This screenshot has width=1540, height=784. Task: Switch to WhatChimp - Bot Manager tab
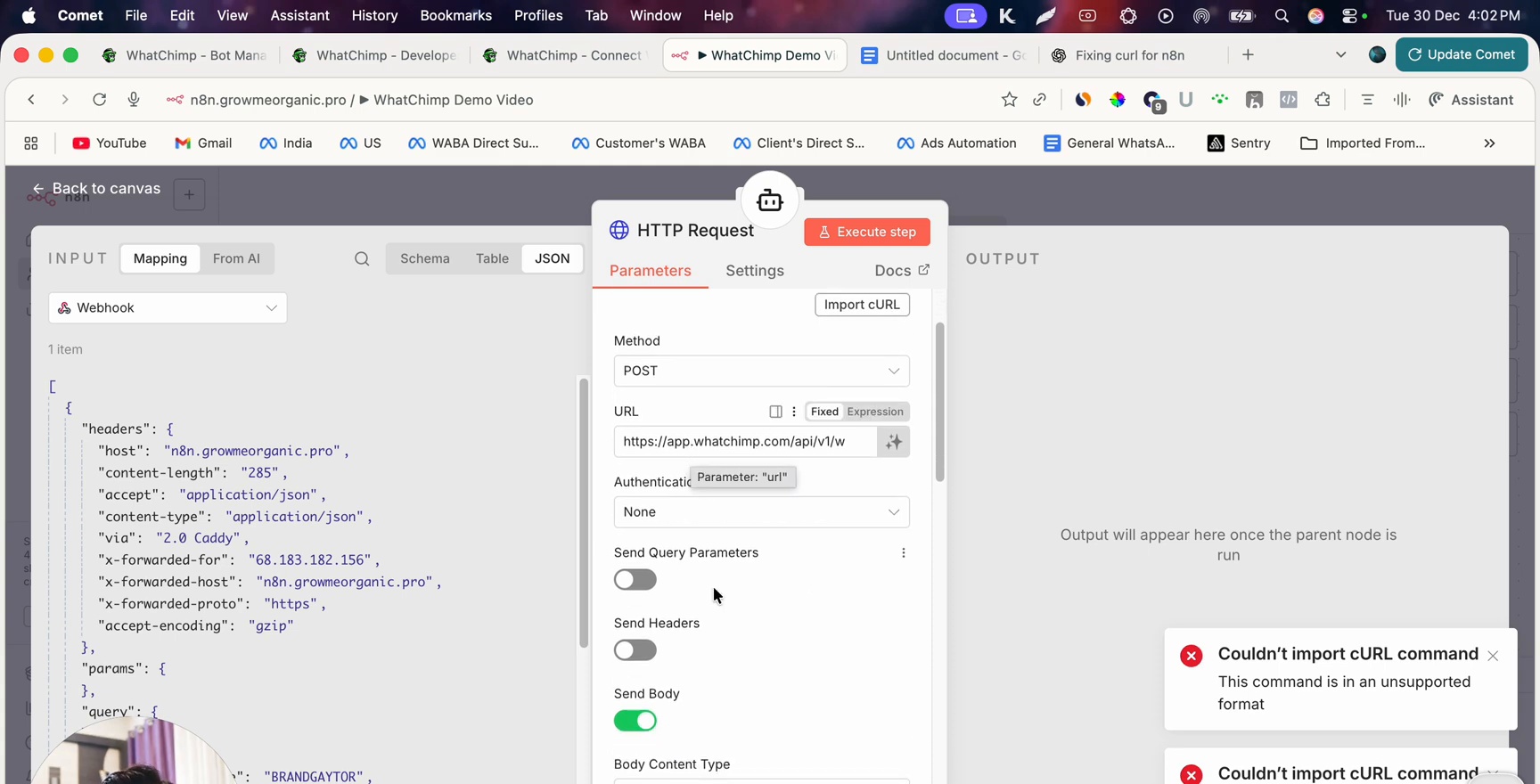tap(184, 55)
